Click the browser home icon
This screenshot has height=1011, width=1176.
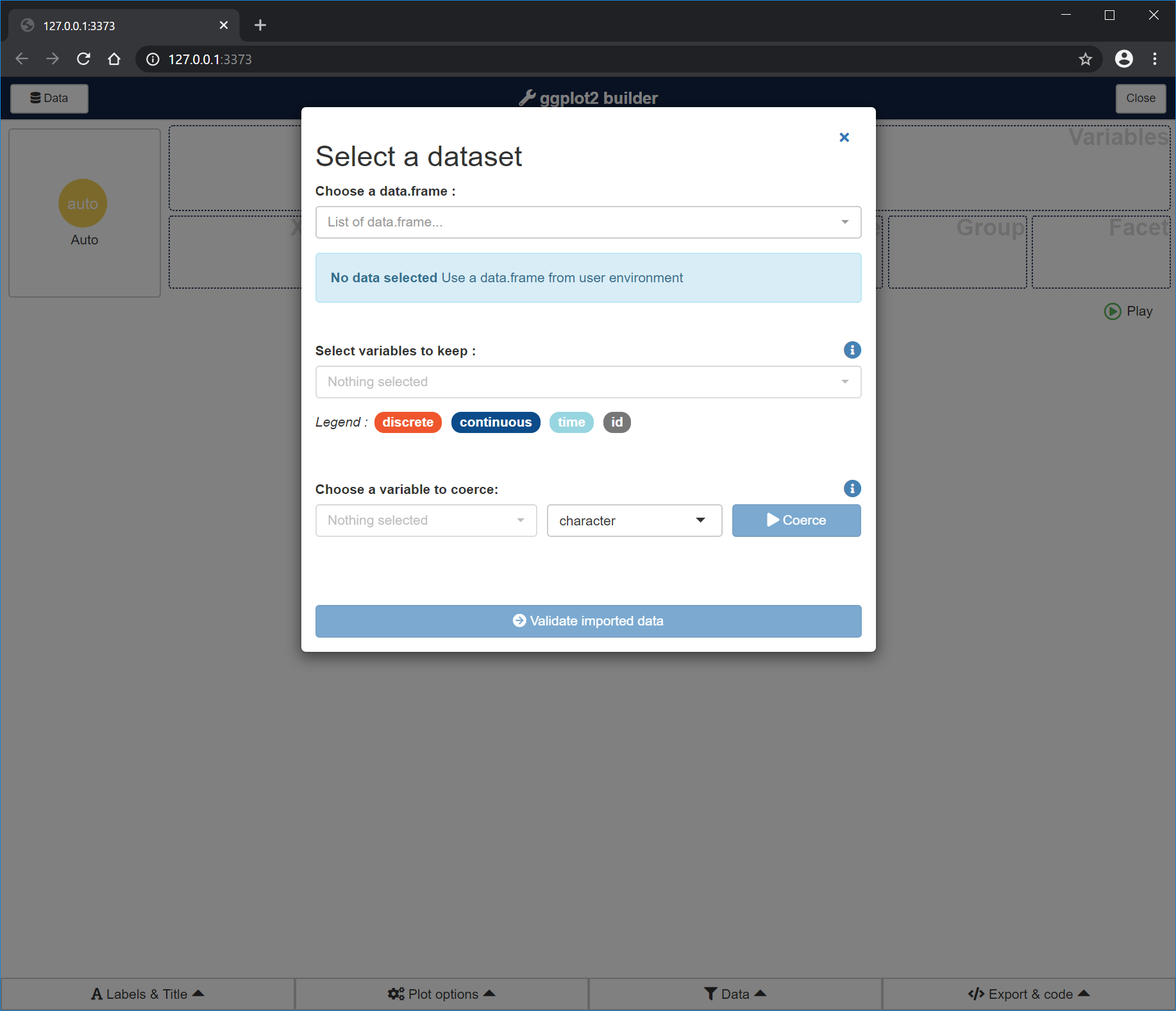tap(114, 59)
